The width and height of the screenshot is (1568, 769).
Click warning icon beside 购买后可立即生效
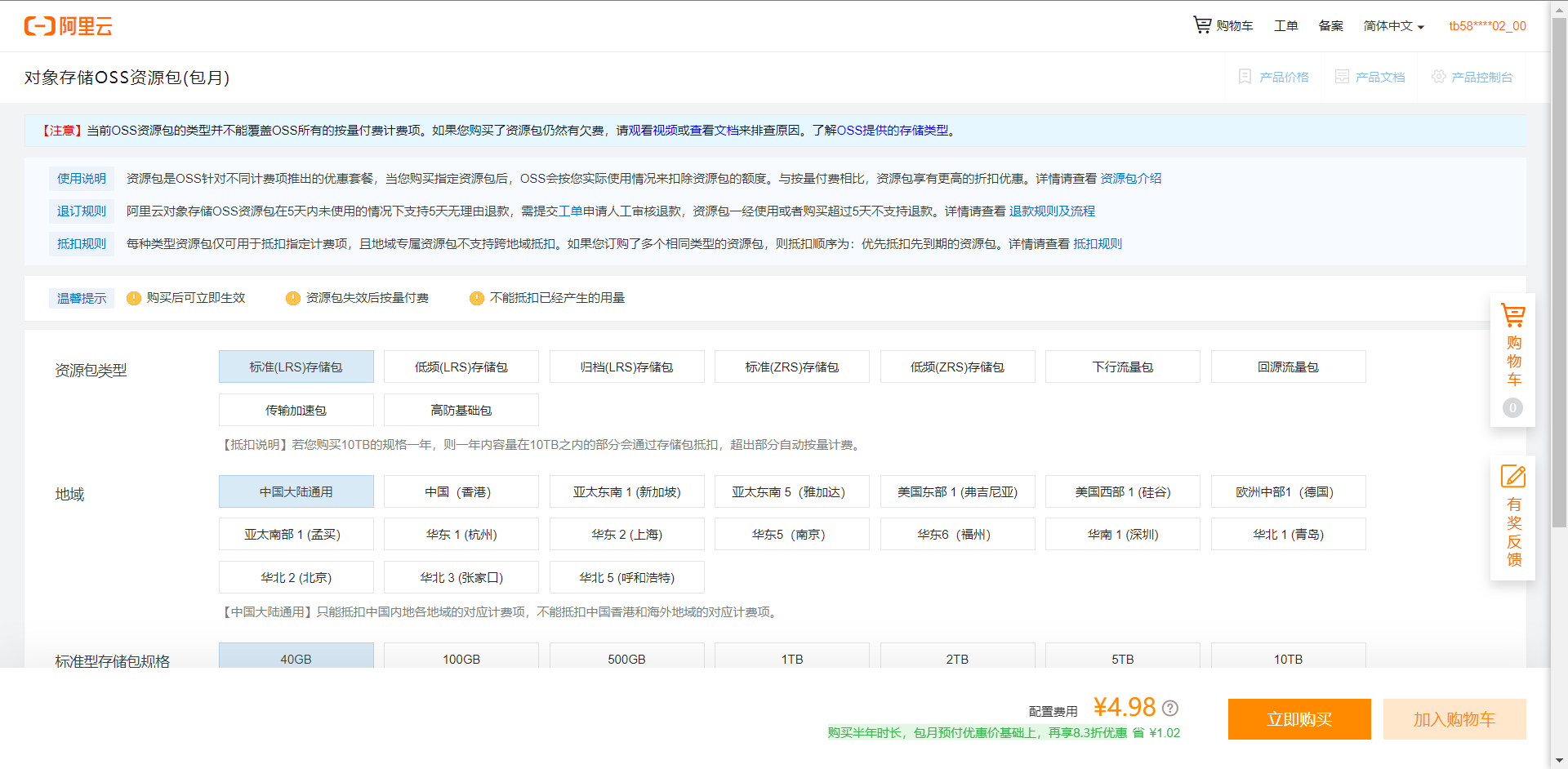[x=134, y=298]
